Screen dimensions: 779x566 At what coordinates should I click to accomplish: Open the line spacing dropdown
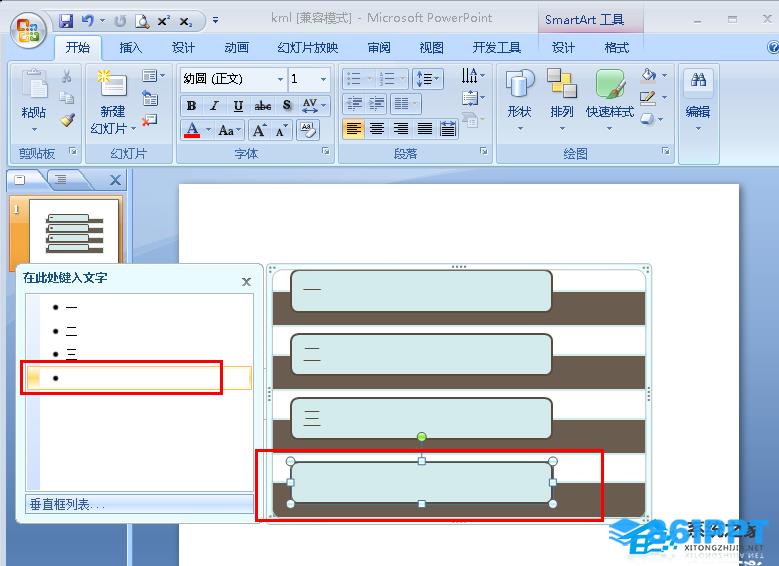[x=428, y=79]
